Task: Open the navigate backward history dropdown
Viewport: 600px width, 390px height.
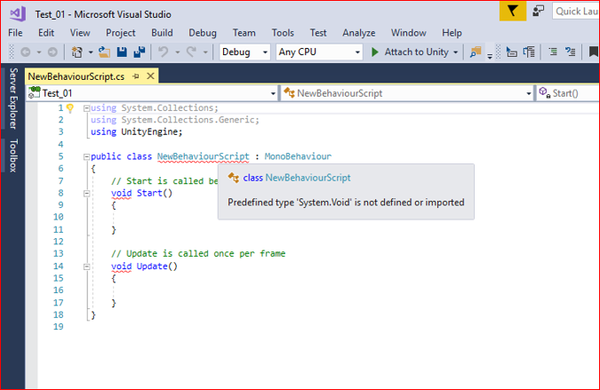Action: (39, 52)
